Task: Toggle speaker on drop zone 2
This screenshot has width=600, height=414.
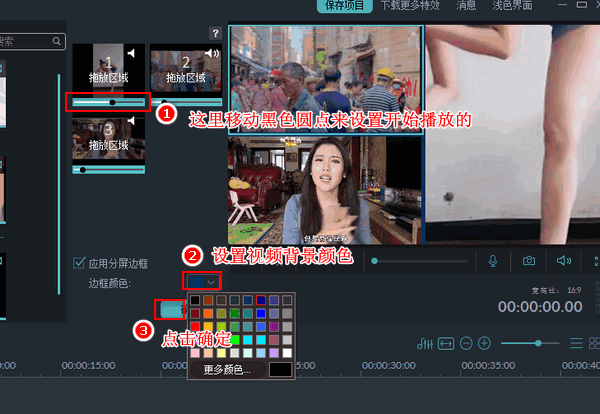Action: click(x=212, y=53)
